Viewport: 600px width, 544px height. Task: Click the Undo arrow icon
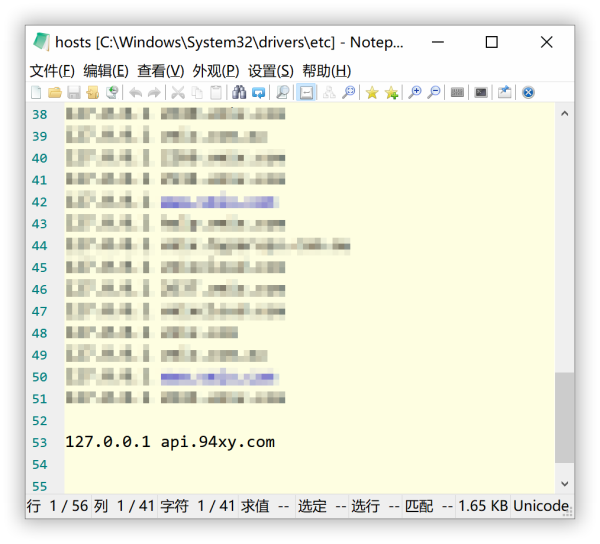(135, 92)
